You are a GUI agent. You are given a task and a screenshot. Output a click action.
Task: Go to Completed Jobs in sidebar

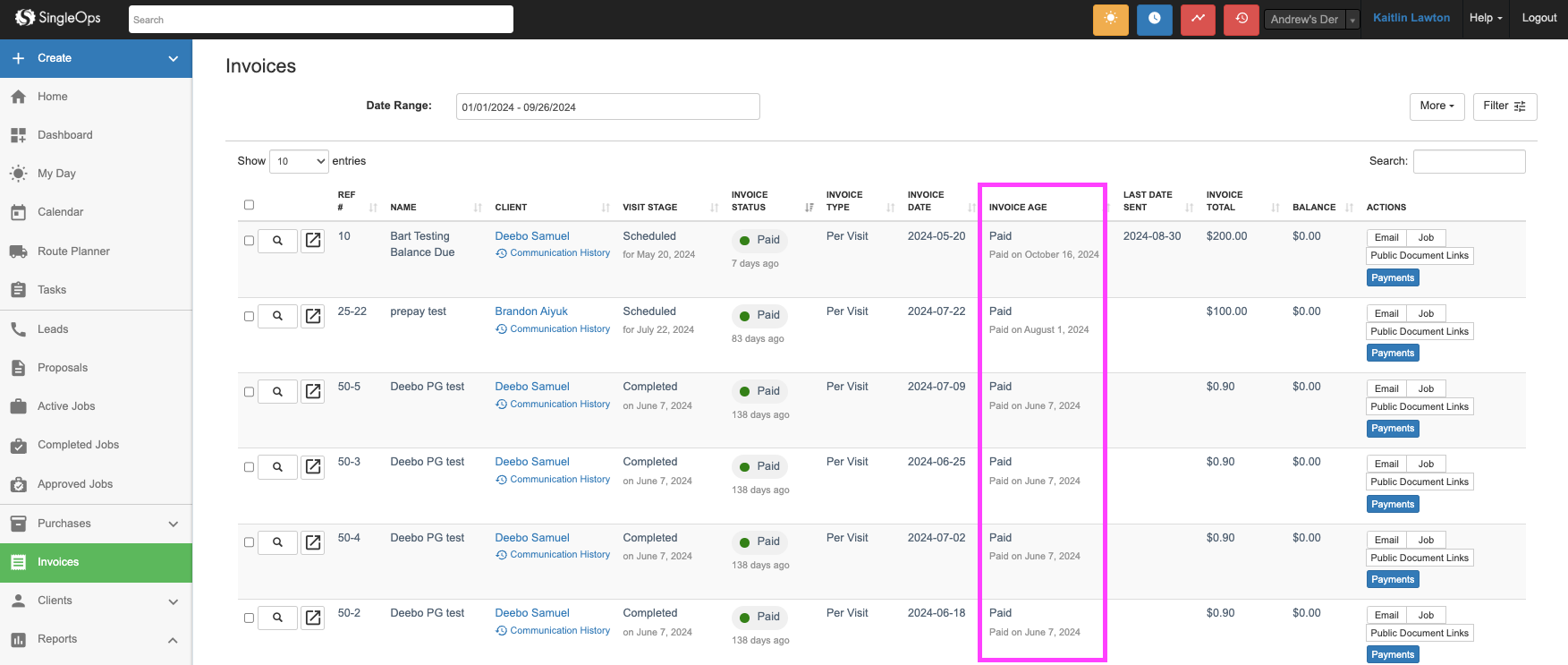(78, 445)
